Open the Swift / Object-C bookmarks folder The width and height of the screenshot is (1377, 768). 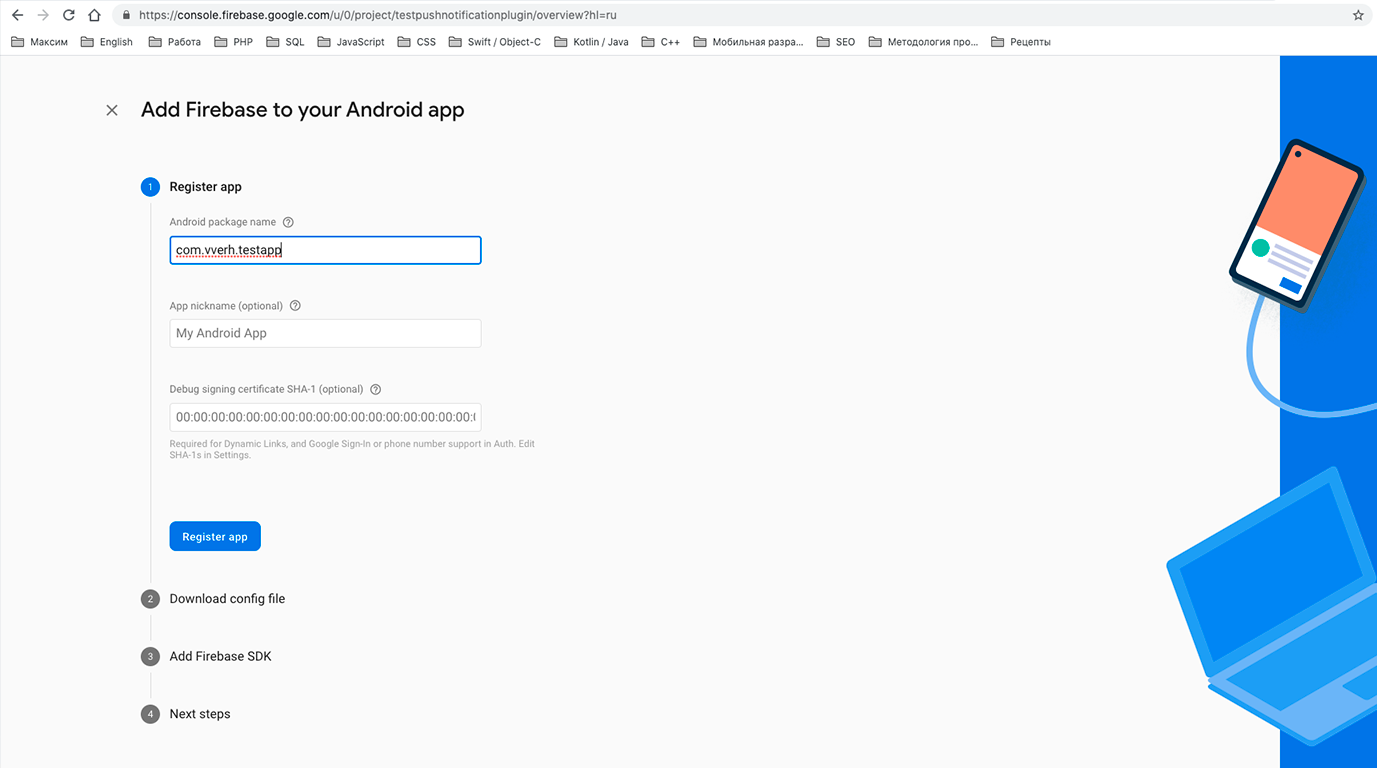(494, 42)
